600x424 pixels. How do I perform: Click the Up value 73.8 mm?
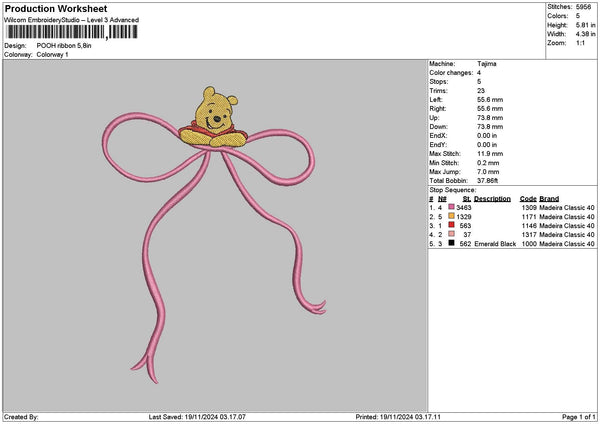490,118
